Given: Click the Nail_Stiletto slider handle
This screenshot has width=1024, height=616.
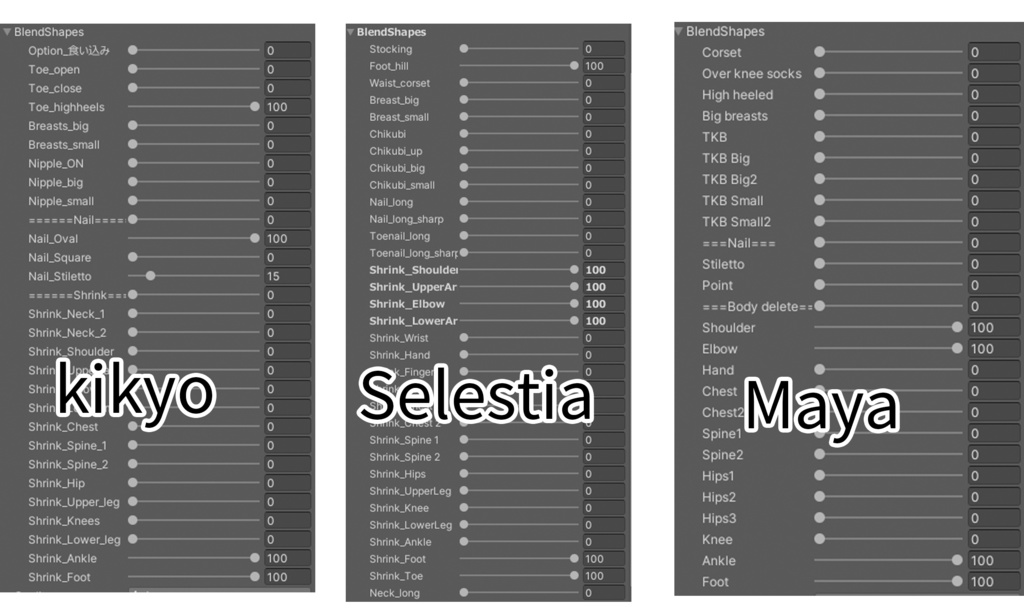Looking at the screenshot, I should (150, 276).
